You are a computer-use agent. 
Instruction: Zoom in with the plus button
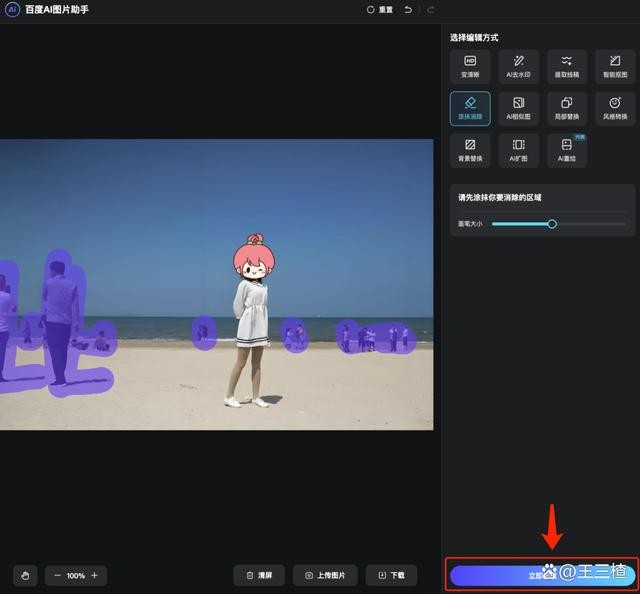coord(95,576)
